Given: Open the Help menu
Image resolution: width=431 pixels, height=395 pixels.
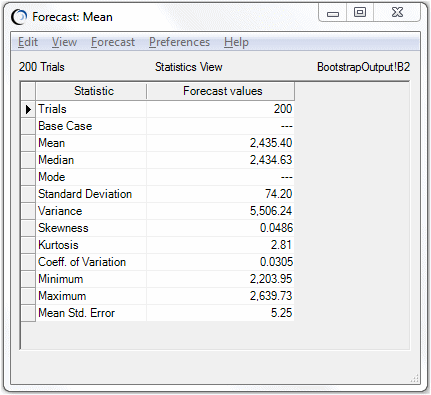Looking at the screenshot, I should pos(236,42).
